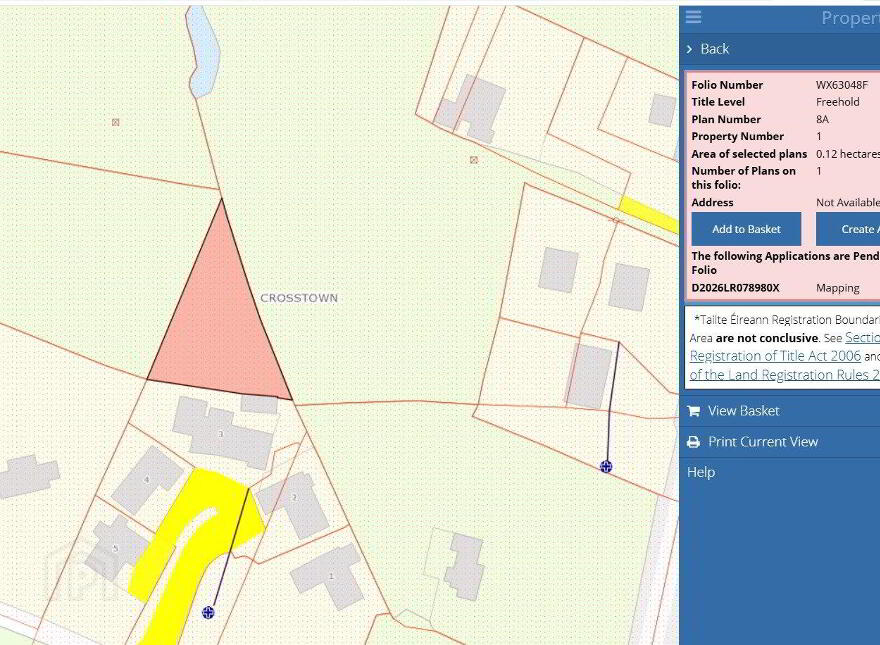This screenshot has height=645, width=880.
Task: Select Print Current View
Action: [x=763, y=442]
